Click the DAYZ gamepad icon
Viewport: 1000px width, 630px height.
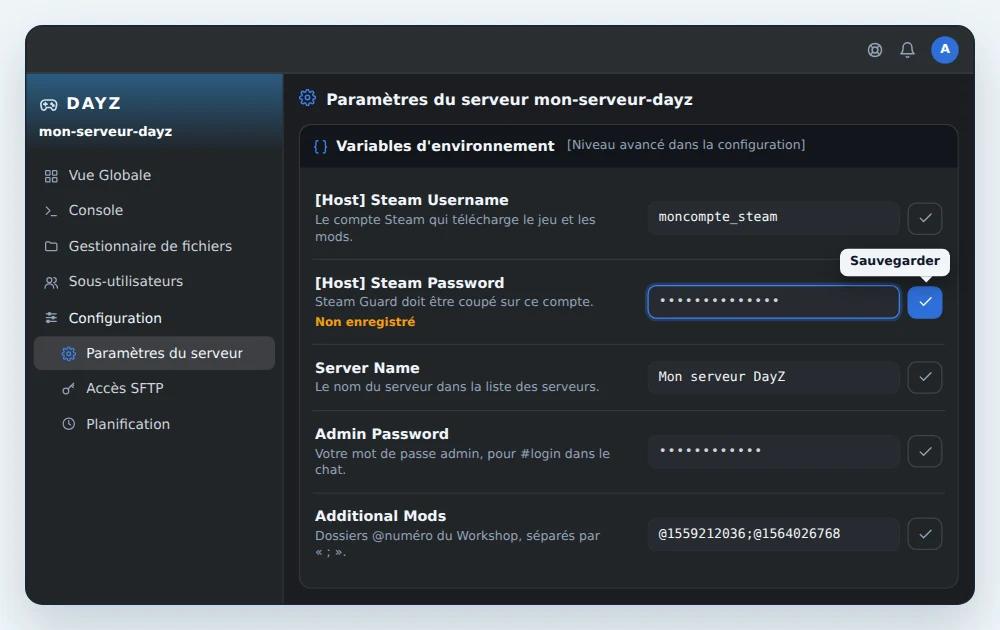click(48, 105)
